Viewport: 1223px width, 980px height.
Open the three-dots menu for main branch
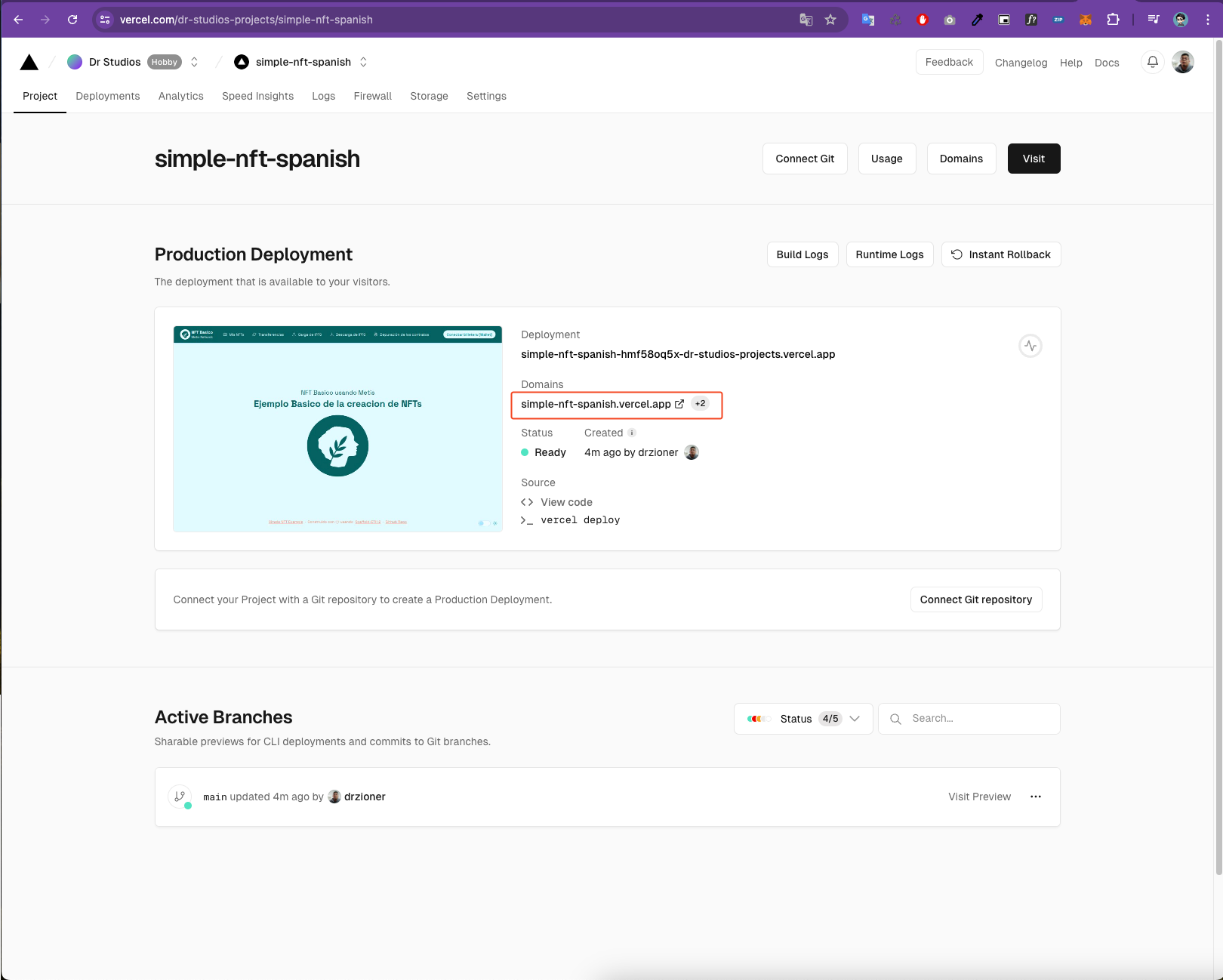pyautogui.click(x=1036, y=797)
